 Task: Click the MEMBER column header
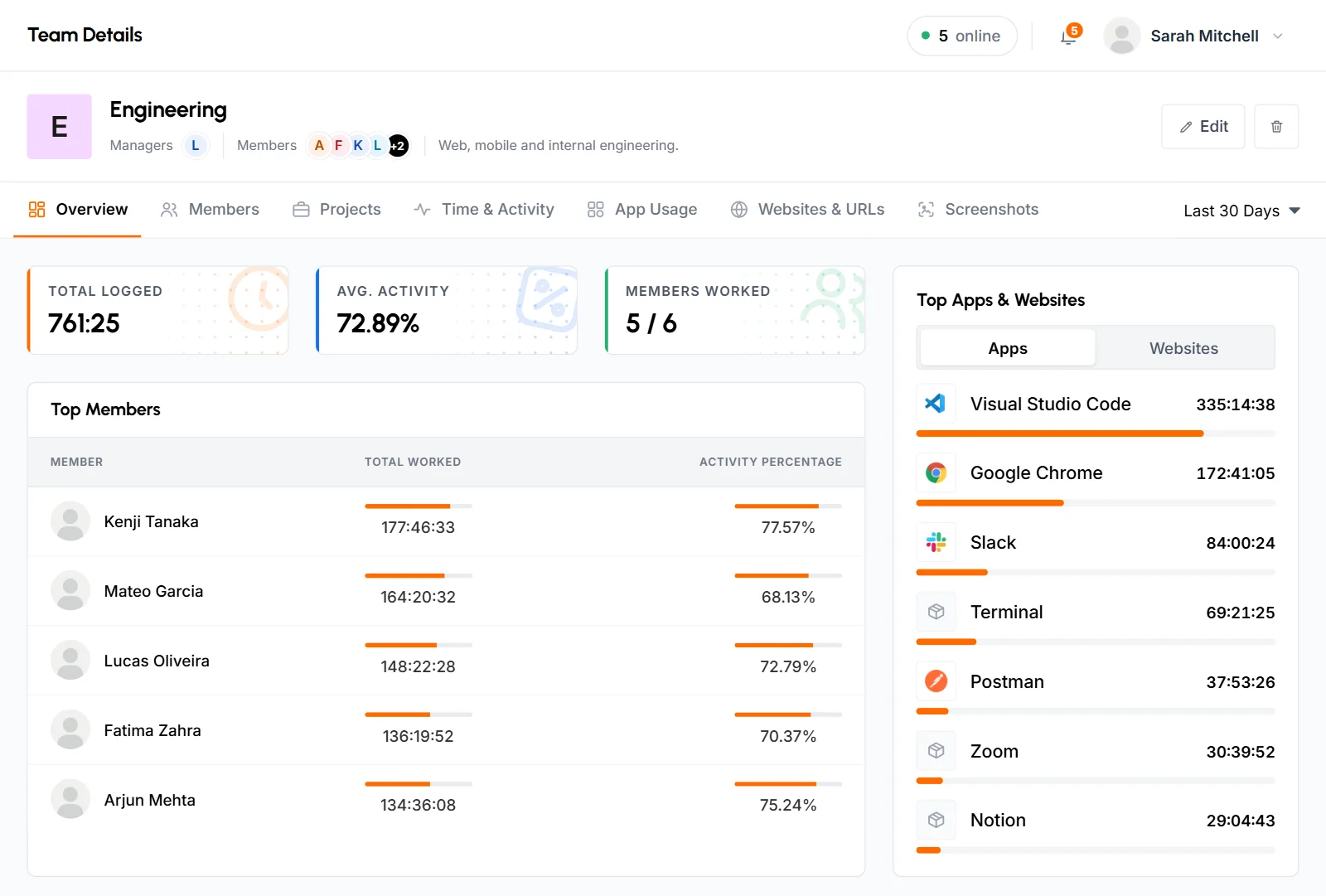pos(76,462)
